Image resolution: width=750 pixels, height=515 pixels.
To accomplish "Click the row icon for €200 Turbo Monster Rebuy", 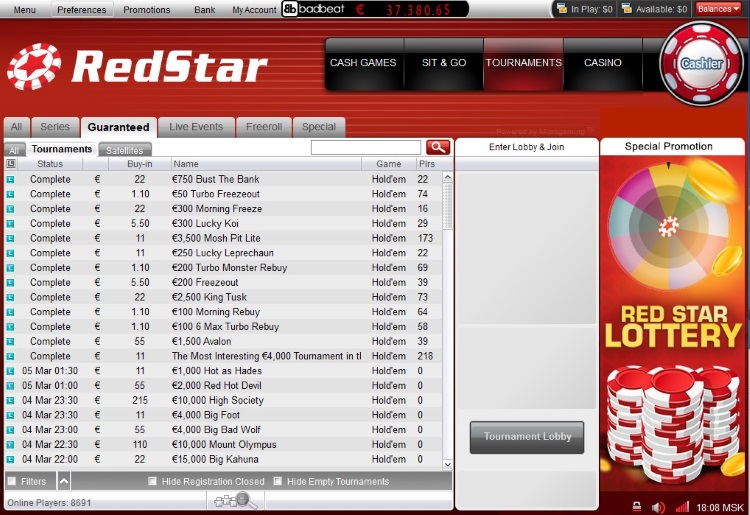I will [x=10, y=268].
